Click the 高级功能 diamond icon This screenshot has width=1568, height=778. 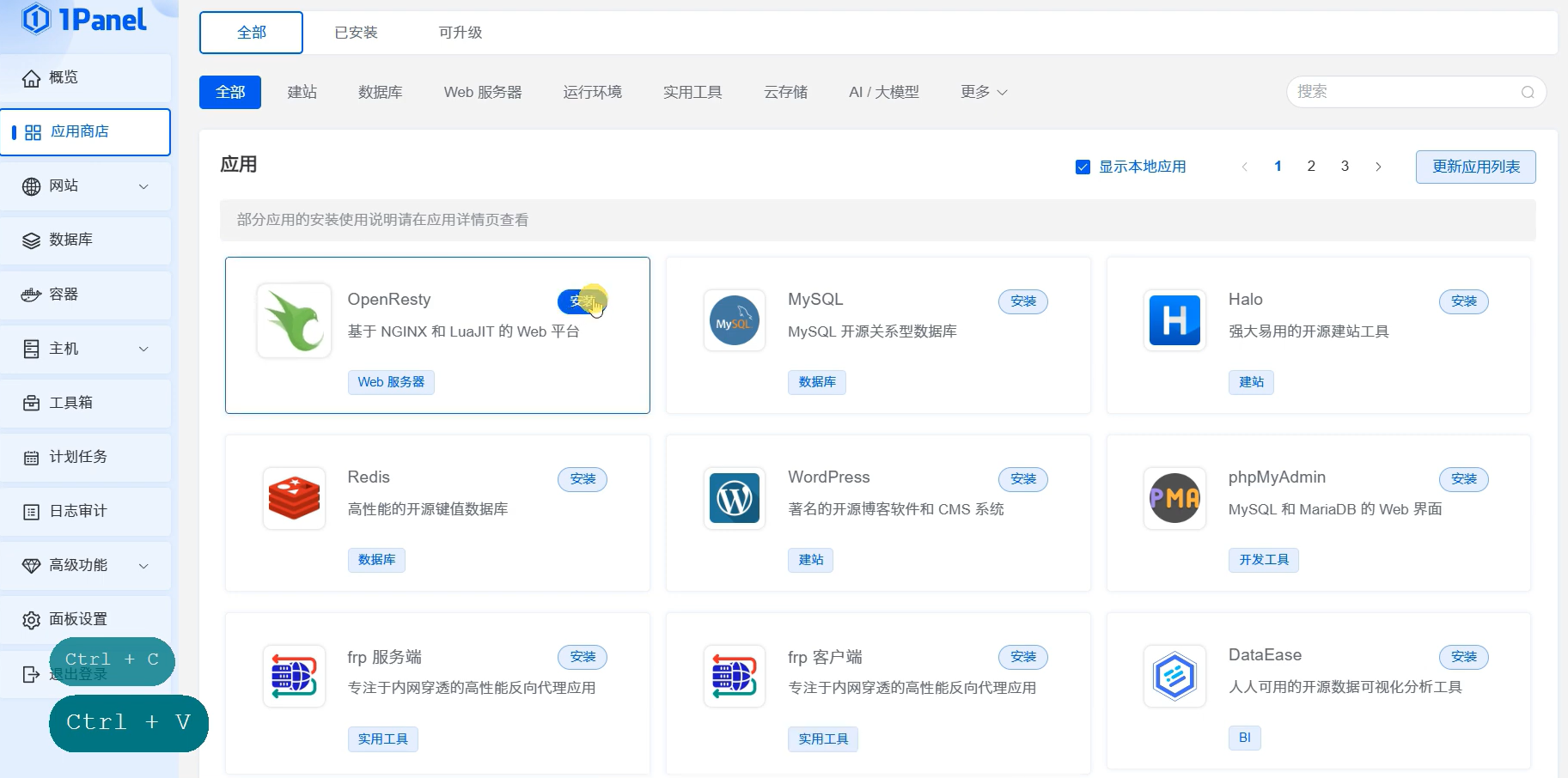(31, 566)
